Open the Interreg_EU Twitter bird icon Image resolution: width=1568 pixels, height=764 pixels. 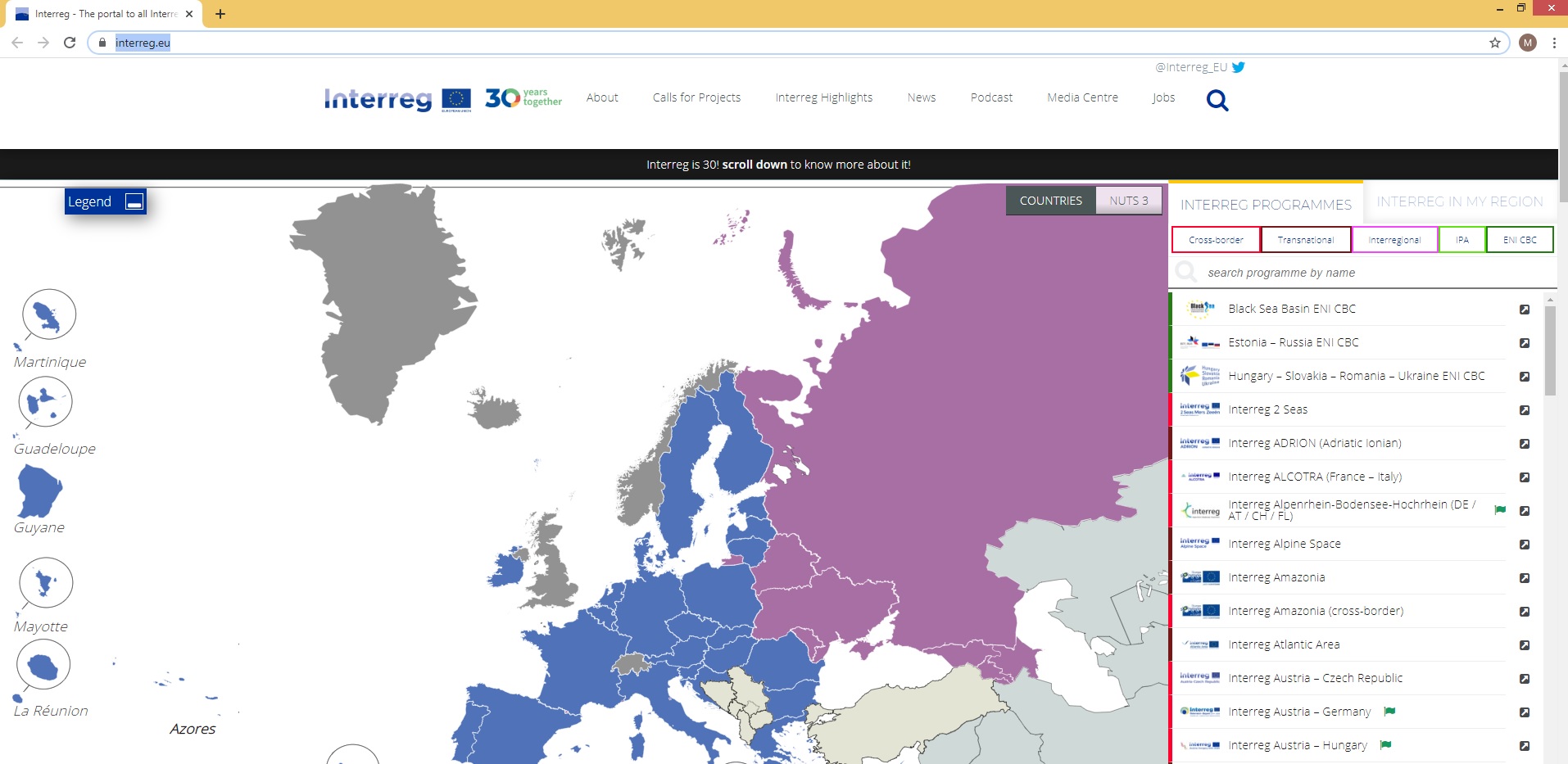pyautogui.click(x=1238, y=67)
